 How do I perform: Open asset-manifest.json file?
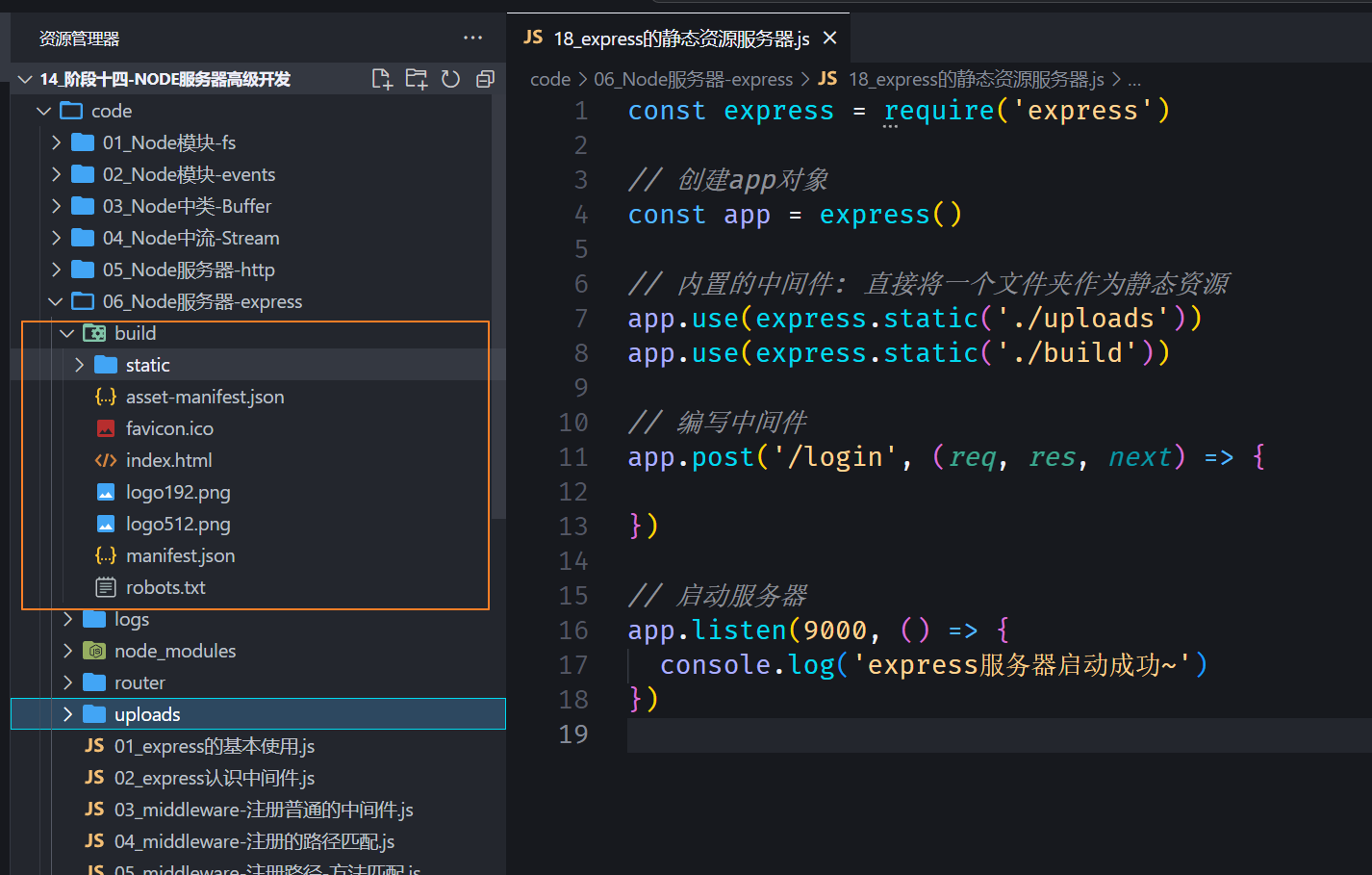click(204, 397)
